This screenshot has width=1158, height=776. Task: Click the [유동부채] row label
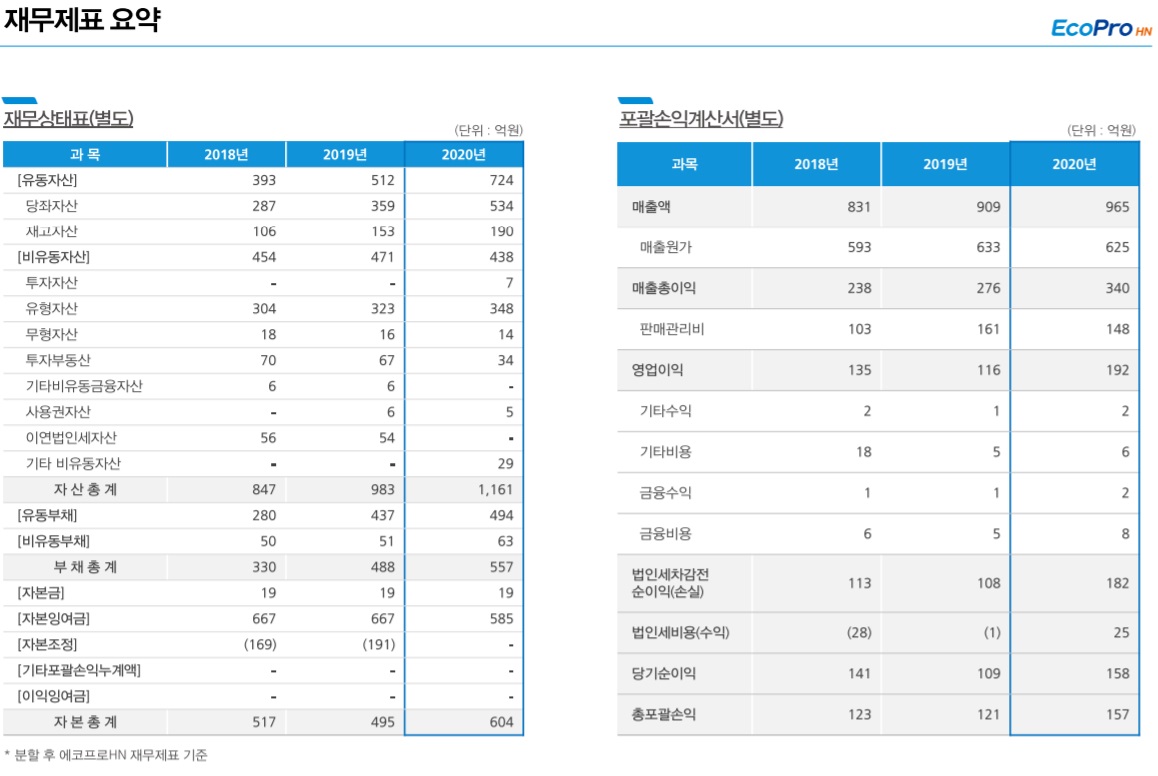[47, 515]
